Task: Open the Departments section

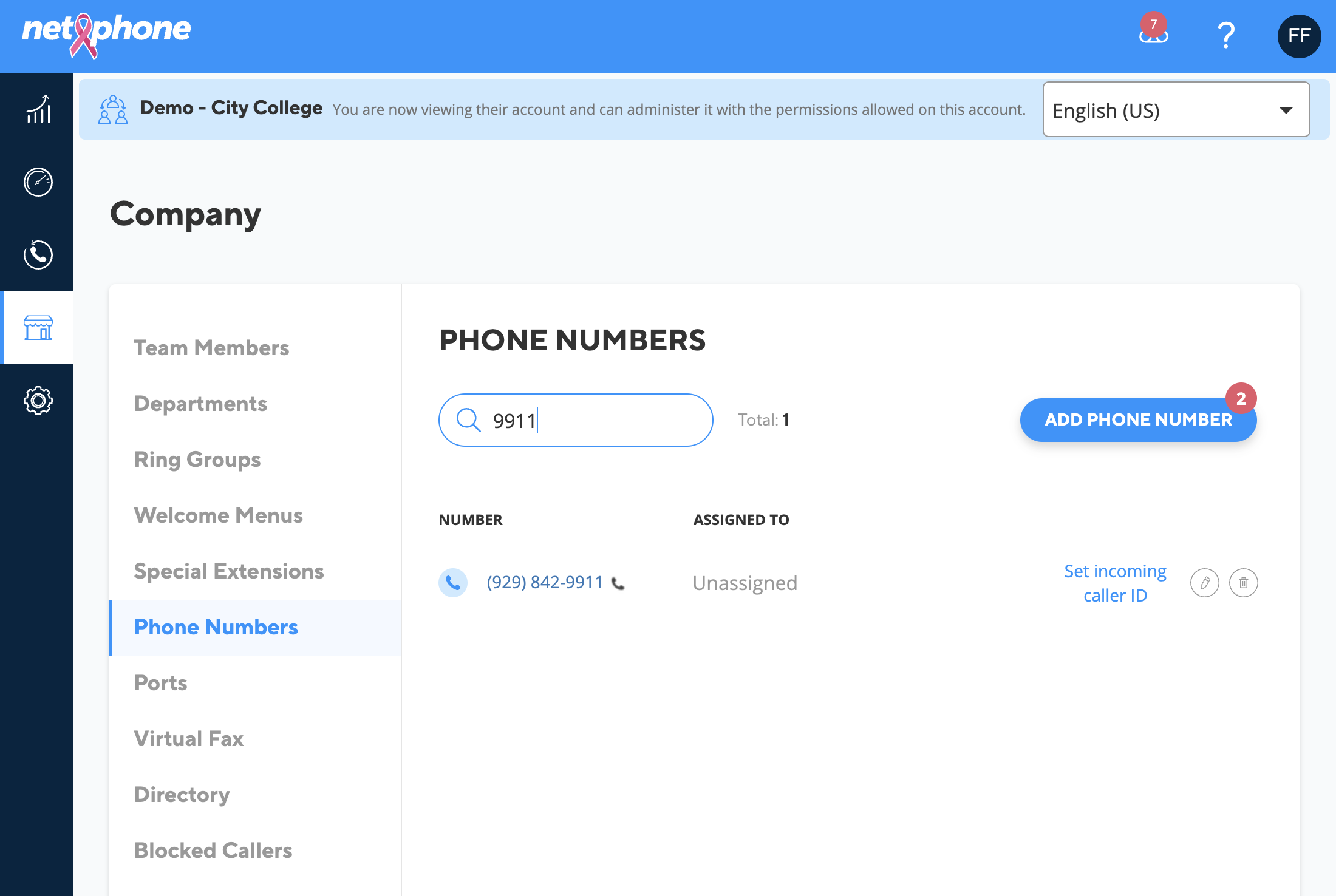Action: pos(200,404)
